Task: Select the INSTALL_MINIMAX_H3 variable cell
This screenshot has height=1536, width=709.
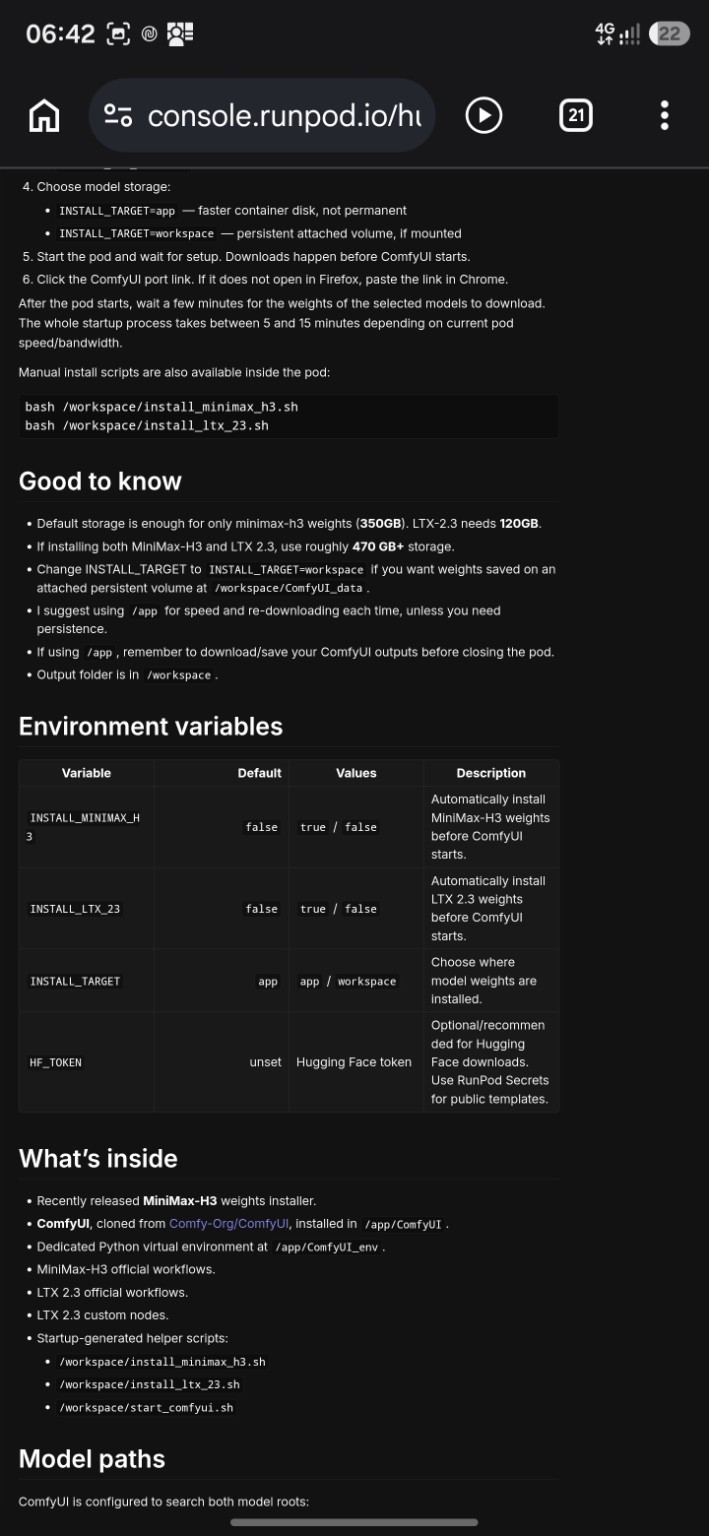Action: [x=86, y=827]
